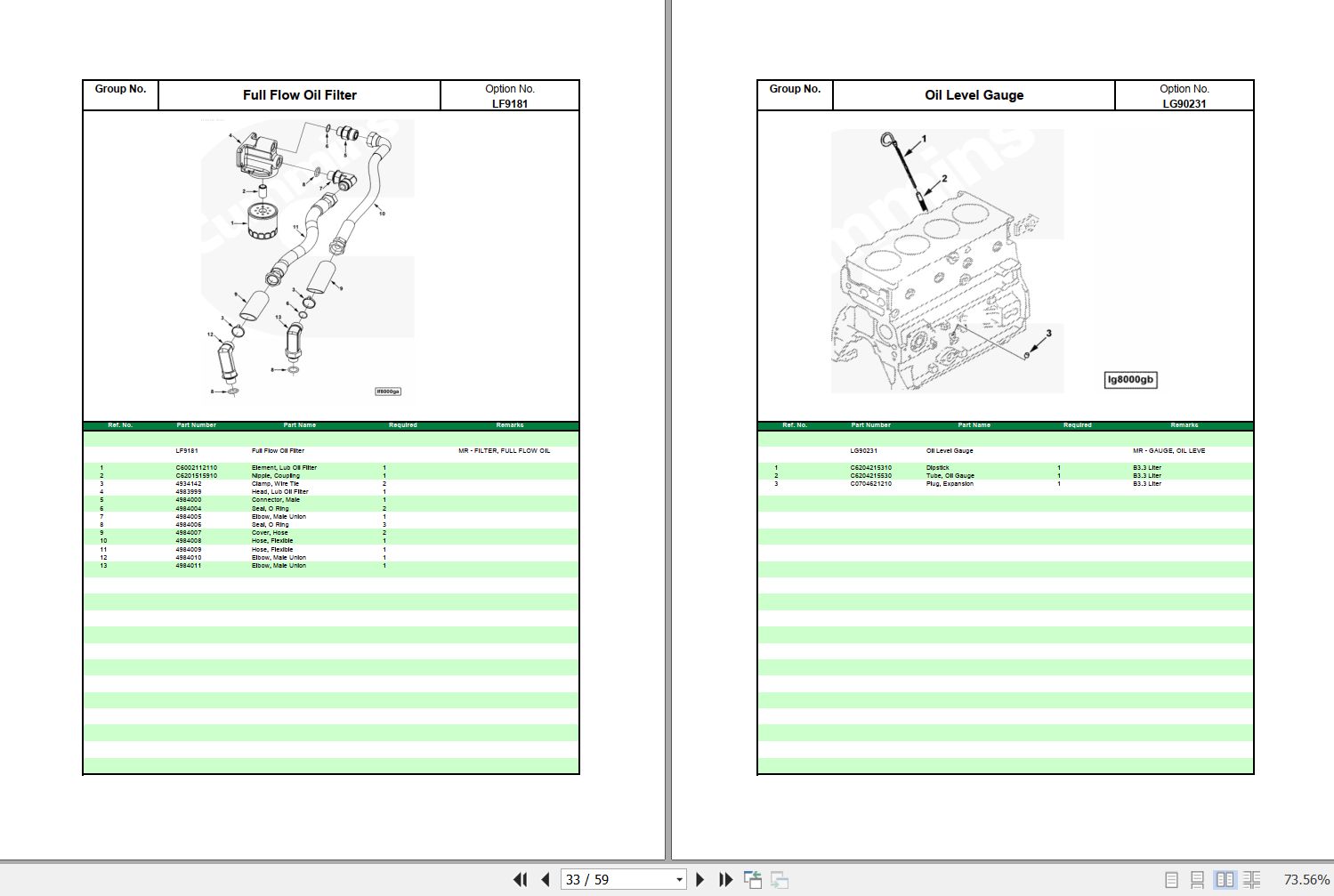Go to the first page
This screenshot has width=1334, height=896.
click(520, 879)
